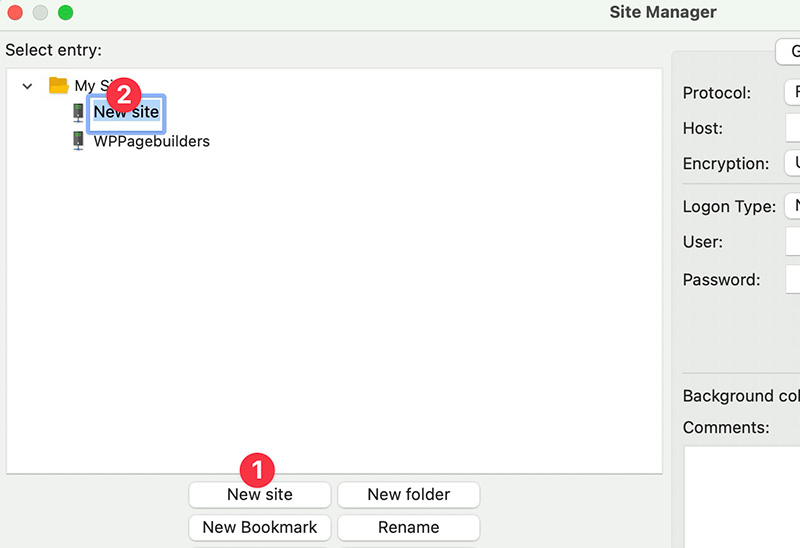Close the Site Manager window
Screen dimensions: 800x548
[x=14, y=13]
